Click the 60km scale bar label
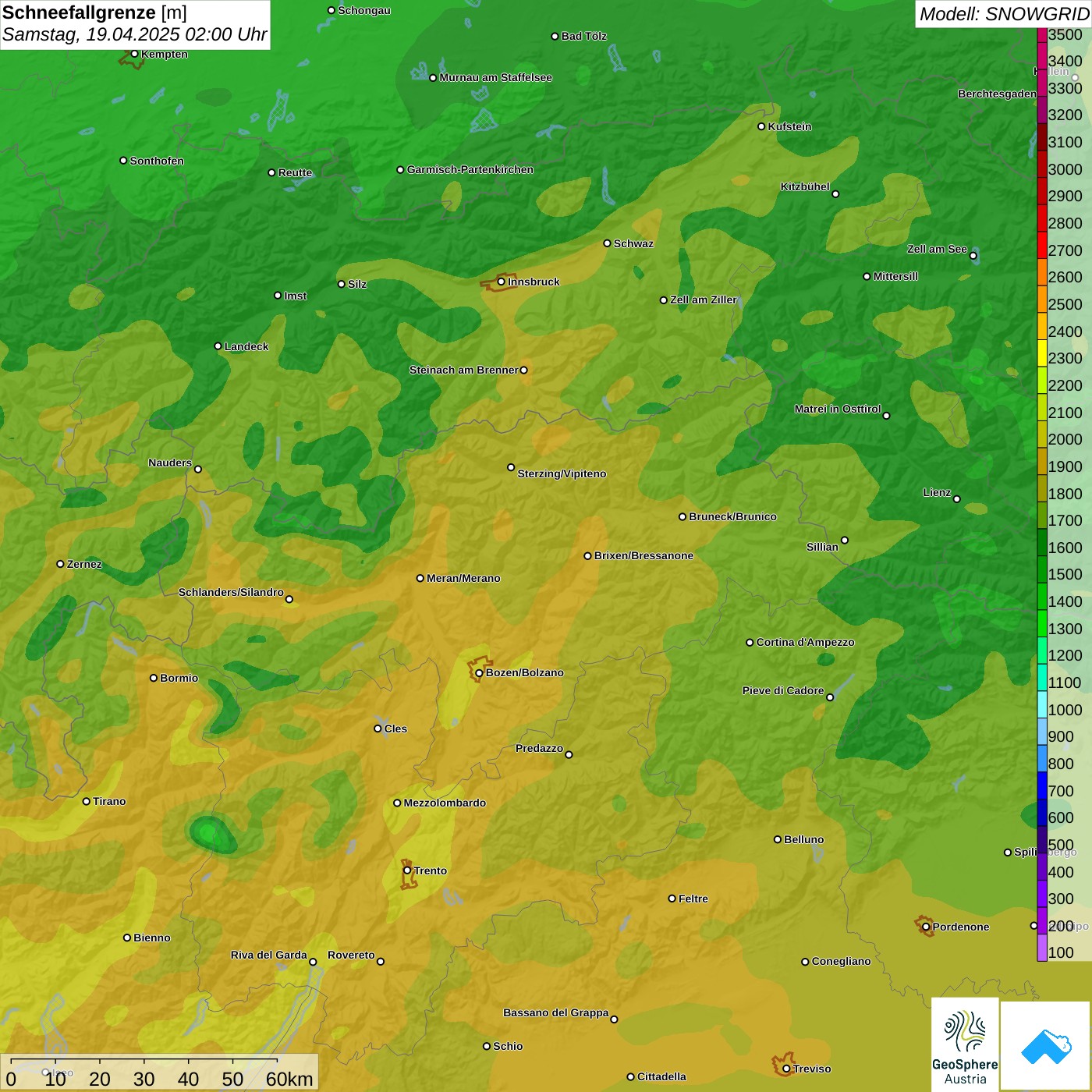The width and height of the screenshot is (1092, 1092). (x=289, y=1079)
